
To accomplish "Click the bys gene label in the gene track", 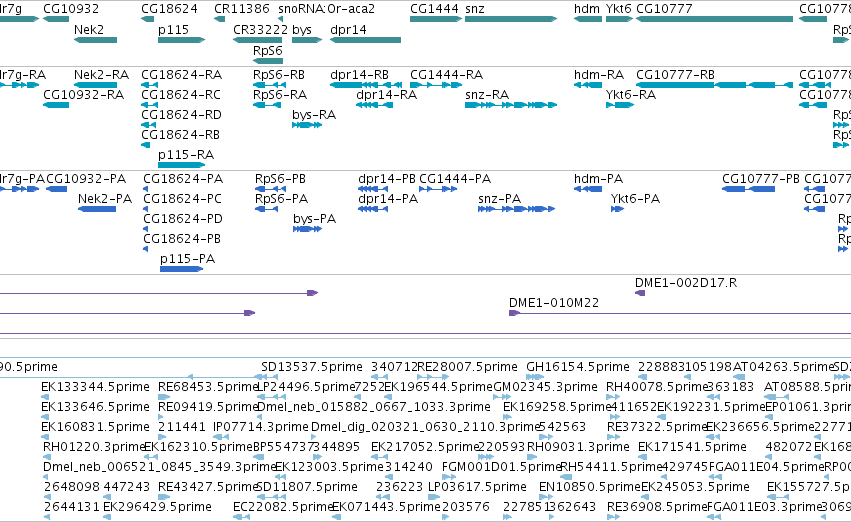I will click(x=302, y=29).
